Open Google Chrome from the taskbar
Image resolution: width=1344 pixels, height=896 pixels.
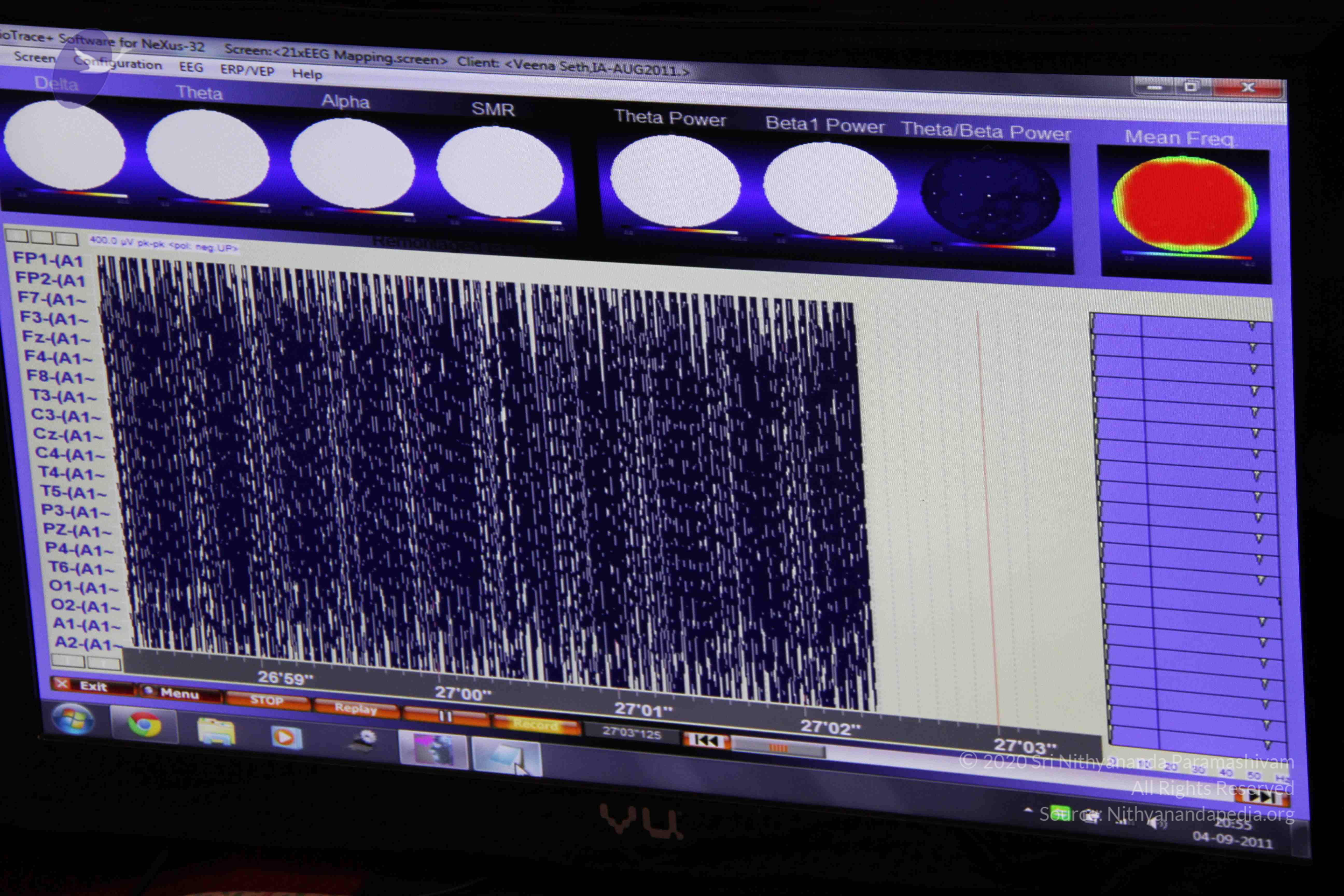pos(145,724)
